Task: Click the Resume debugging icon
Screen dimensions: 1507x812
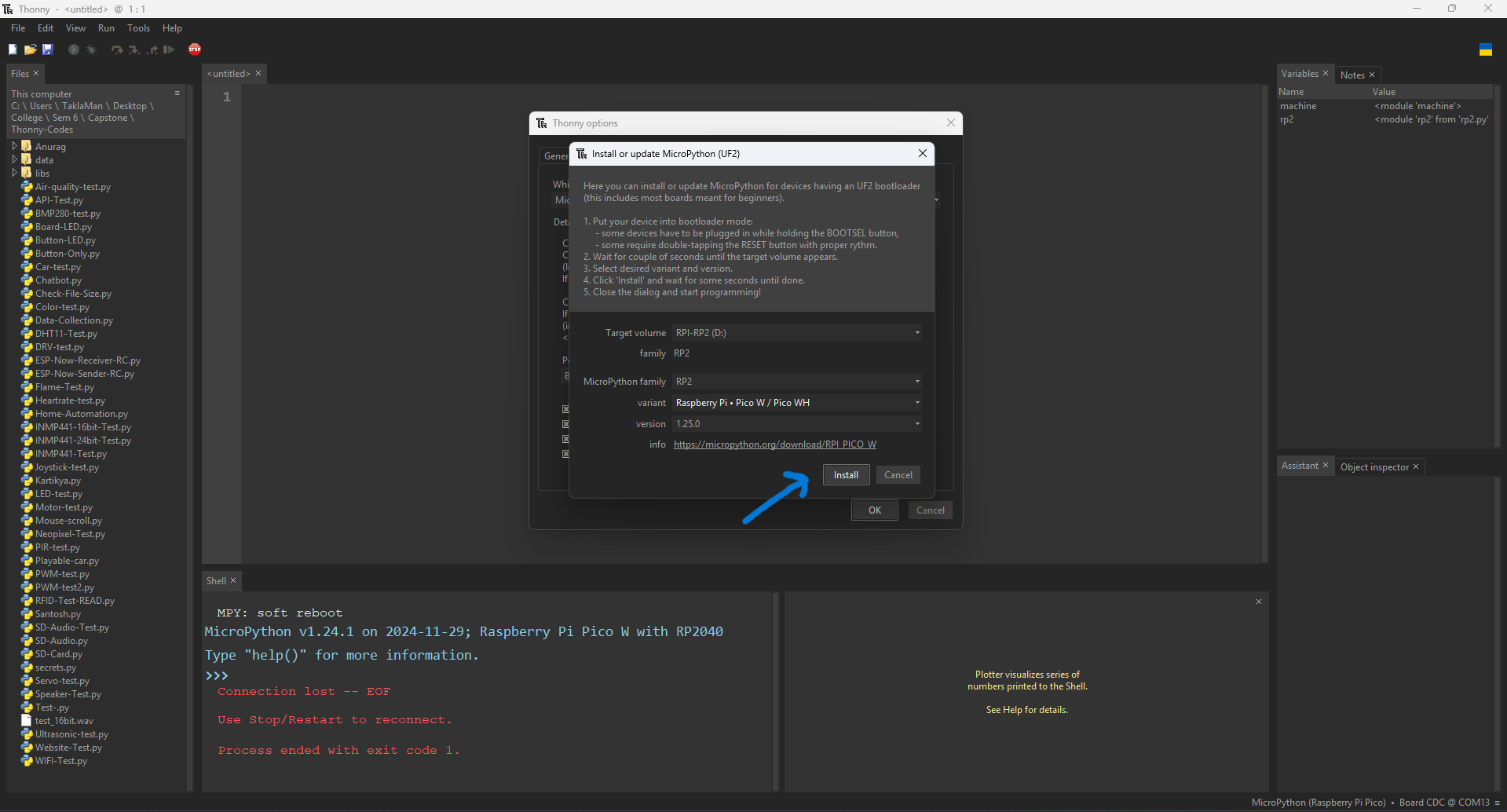Action: (x=169, y=49)
